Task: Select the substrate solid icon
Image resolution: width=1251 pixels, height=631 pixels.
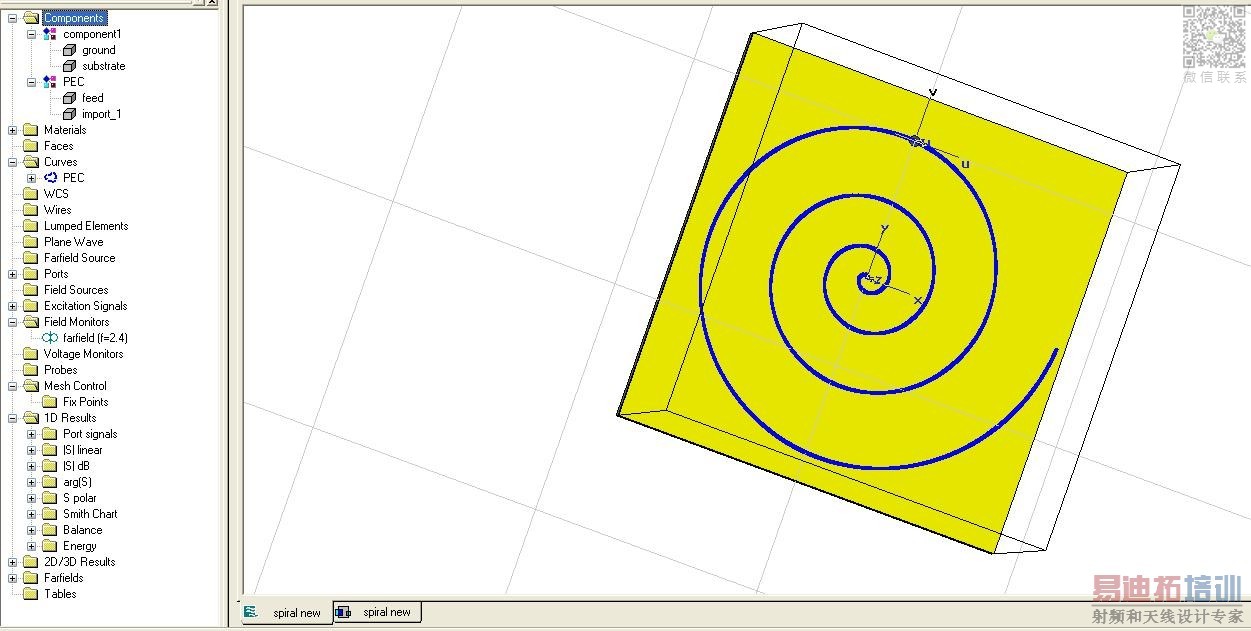Action: coord(69,66)
